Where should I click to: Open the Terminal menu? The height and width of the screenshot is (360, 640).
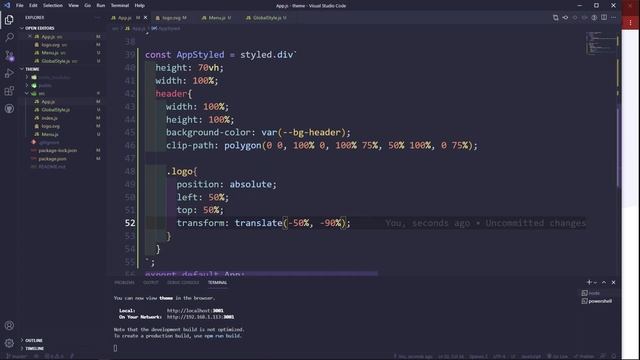[x=120, y=6]
